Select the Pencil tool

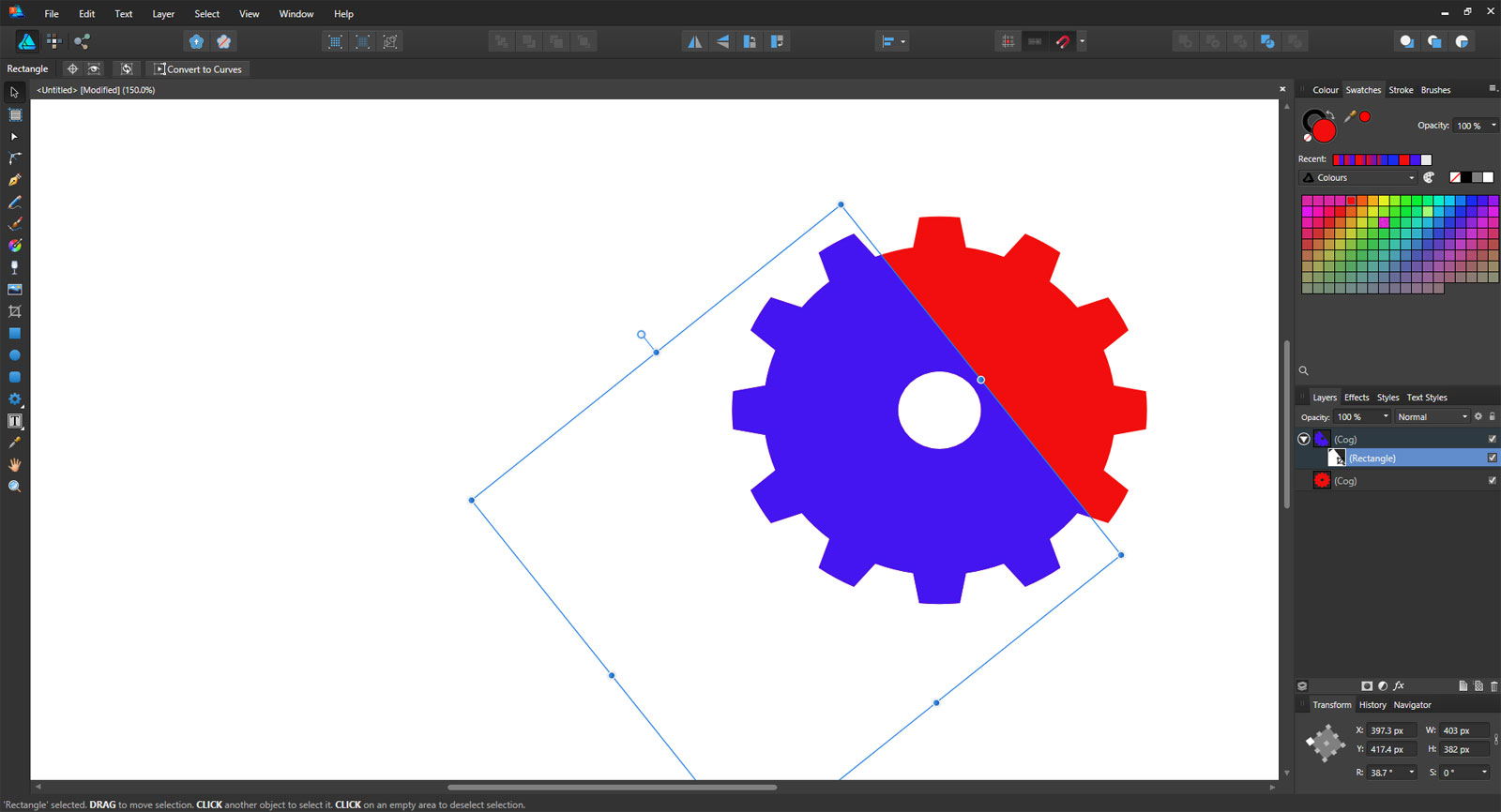click(x=14, y=203)
